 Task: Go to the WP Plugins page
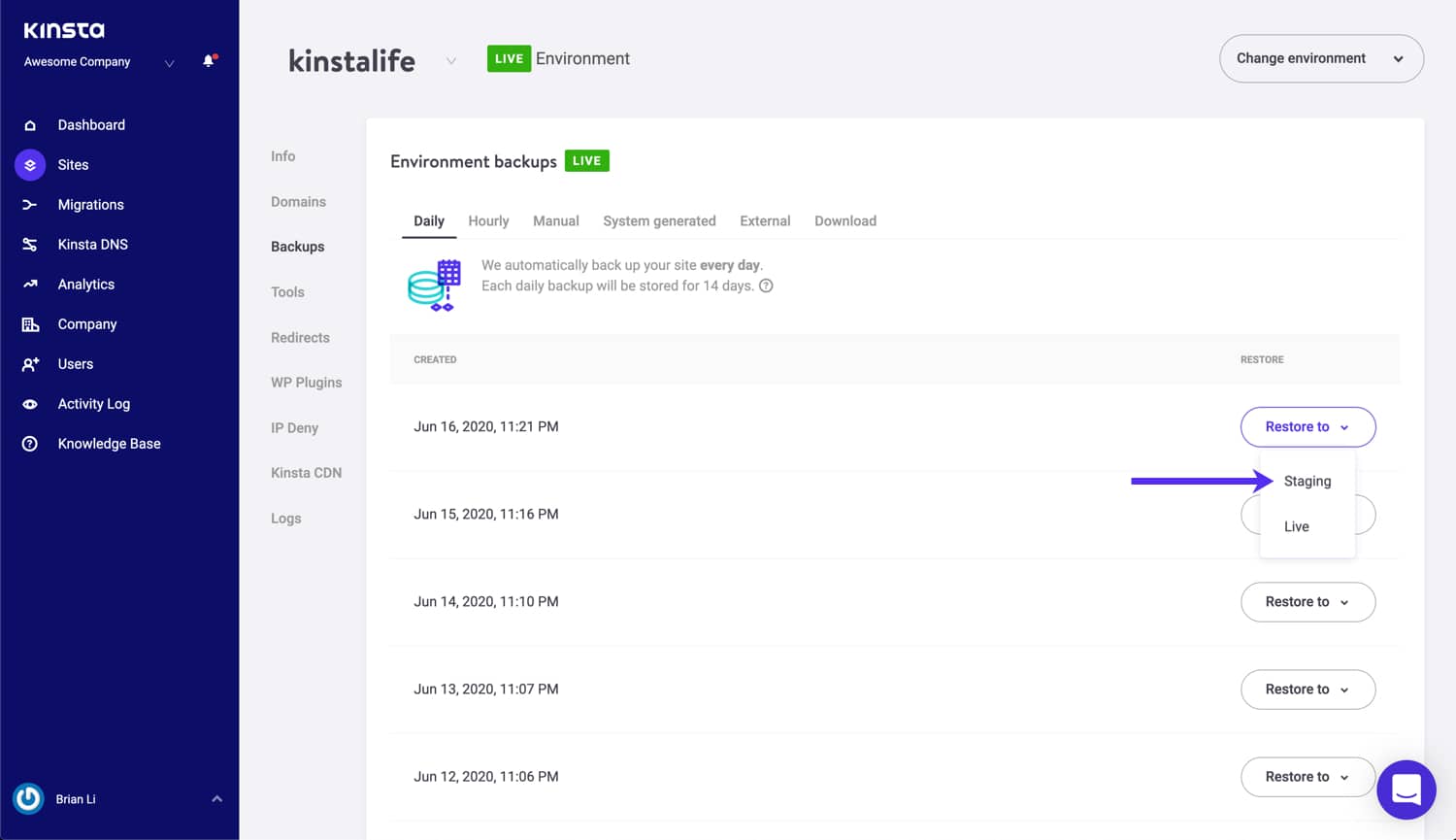[306, 383]
